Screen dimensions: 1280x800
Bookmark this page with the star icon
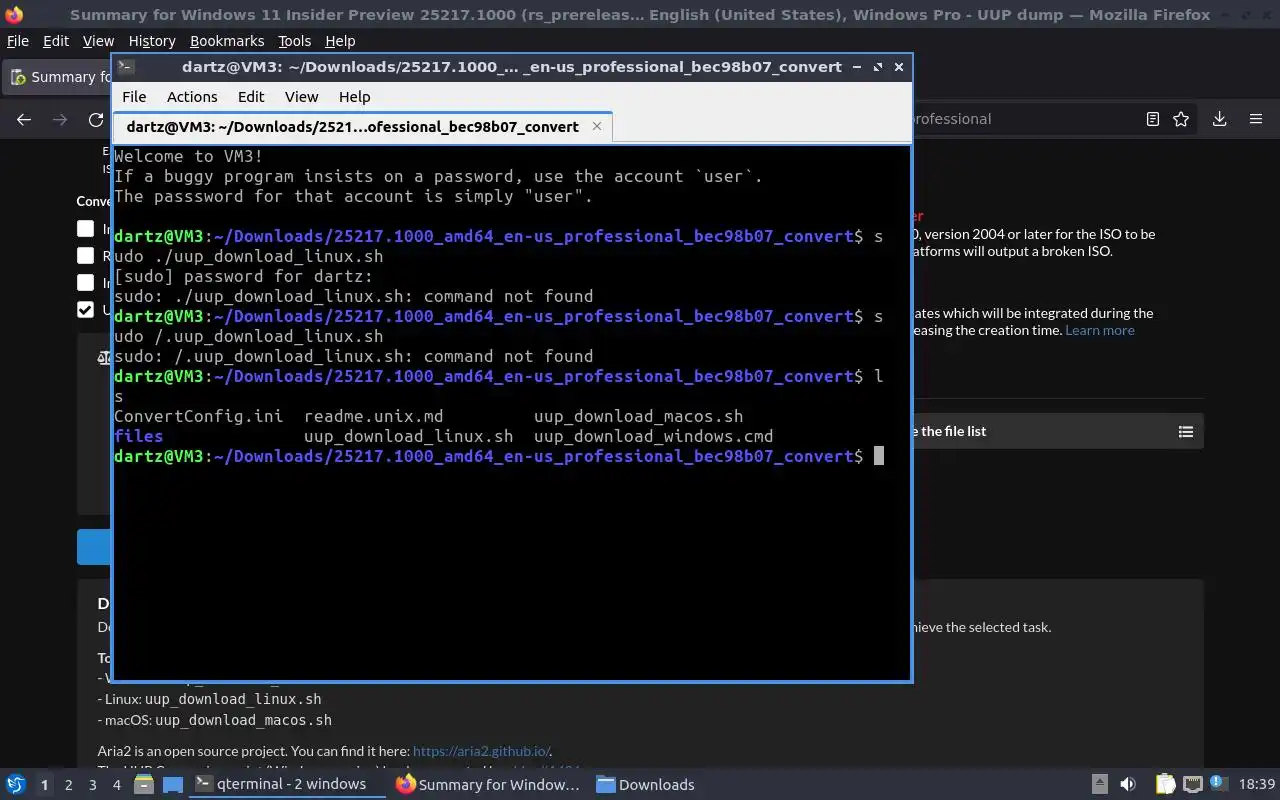tap(1181, 119)
